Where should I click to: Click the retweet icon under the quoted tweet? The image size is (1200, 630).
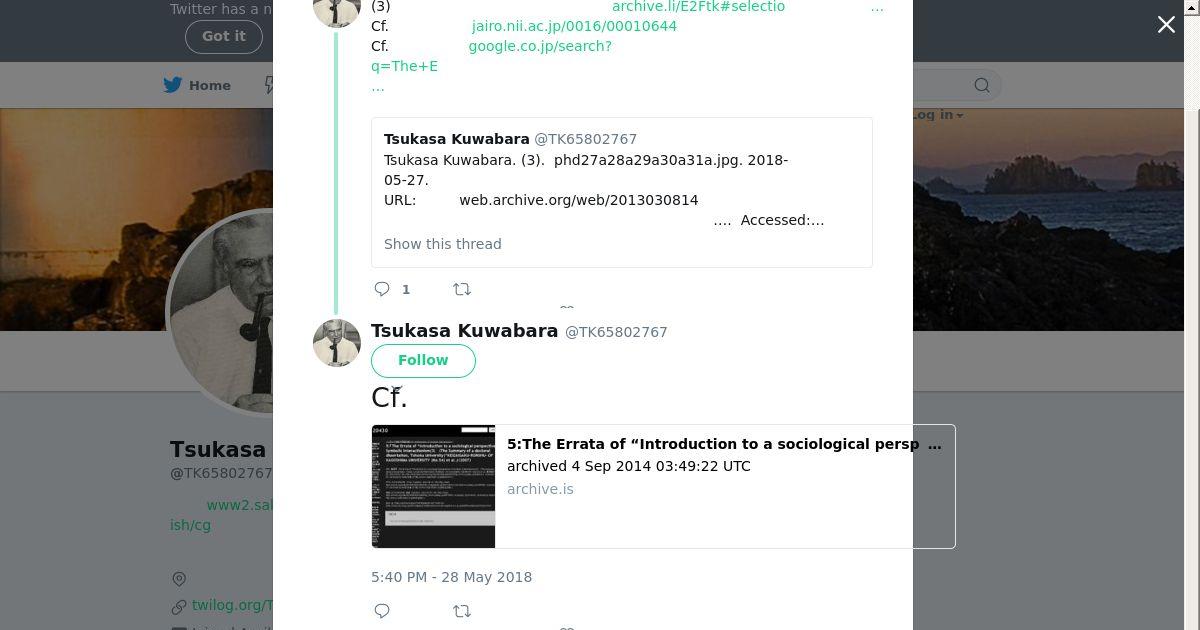pos(461,289)
